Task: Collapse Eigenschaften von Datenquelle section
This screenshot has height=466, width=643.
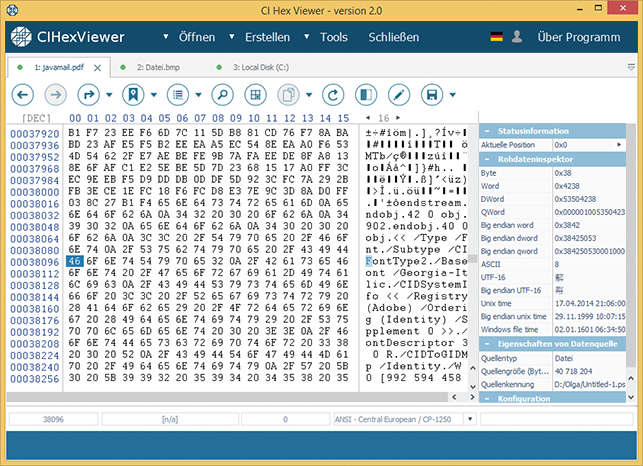Action: click(x=487, y=344)
